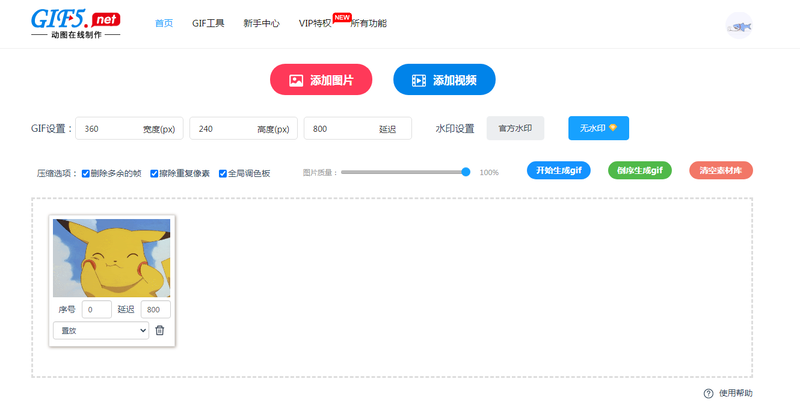
Task: Toggle 删除多余的帧 checkbox
Action: coord(86,173)
